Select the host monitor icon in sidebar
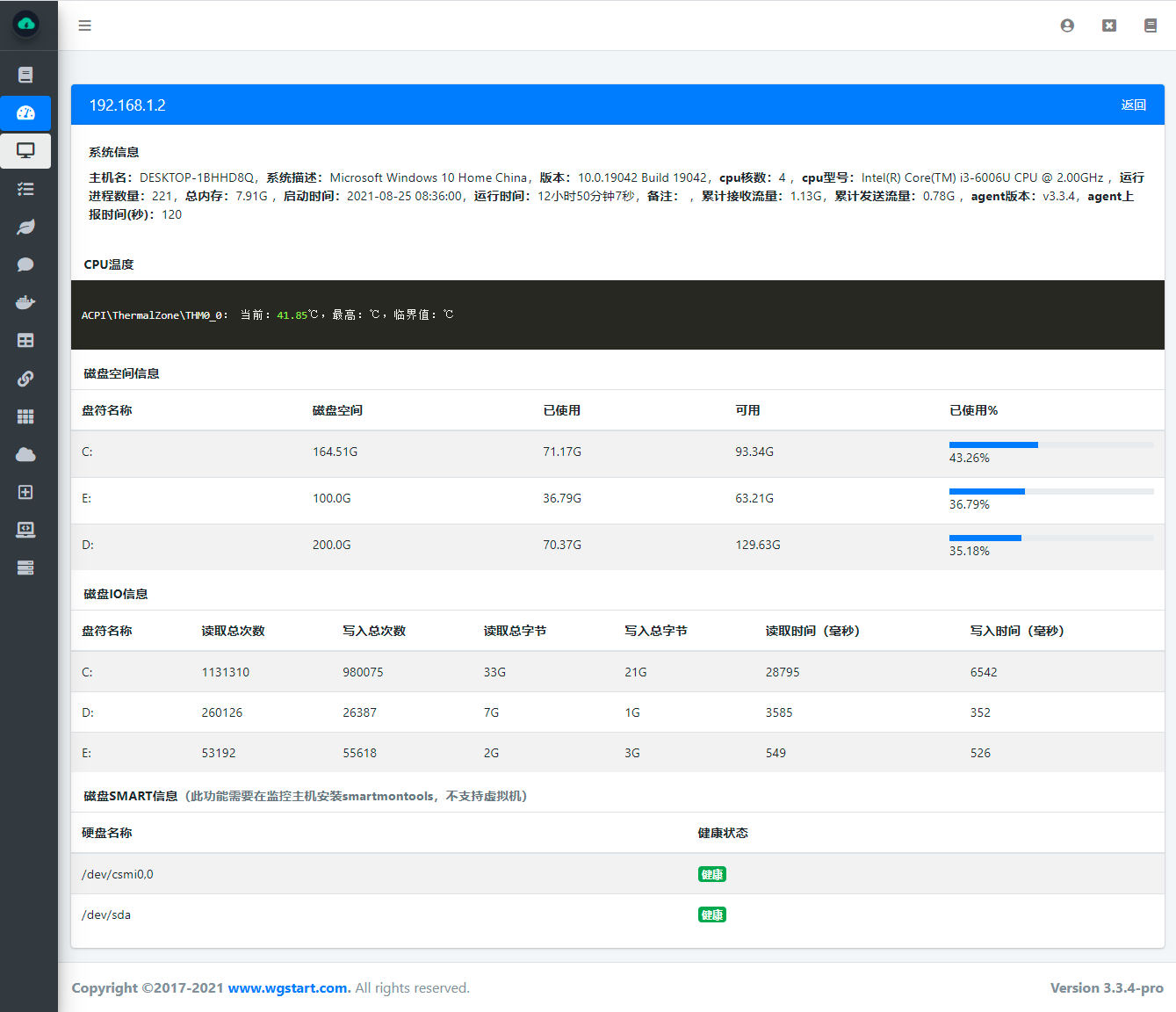This screenshot has height=1012, width=1176. [25, 150]
